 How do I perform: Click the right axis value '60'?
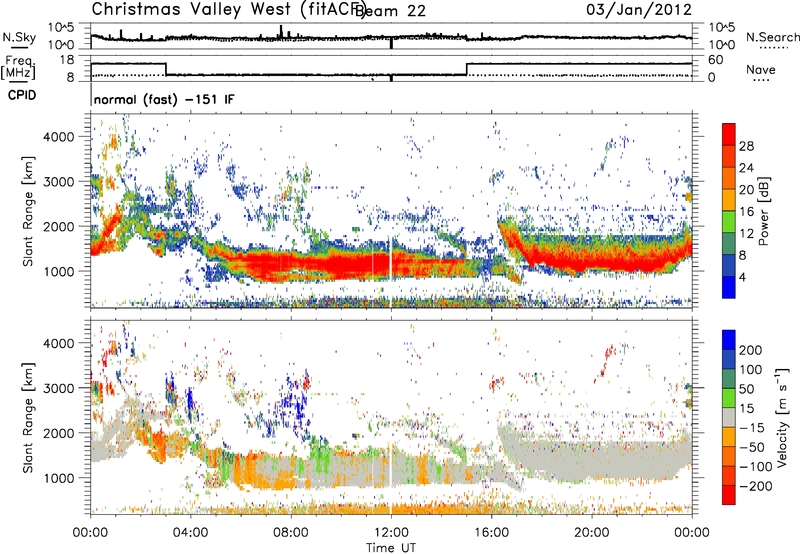[x=716, y=60]
